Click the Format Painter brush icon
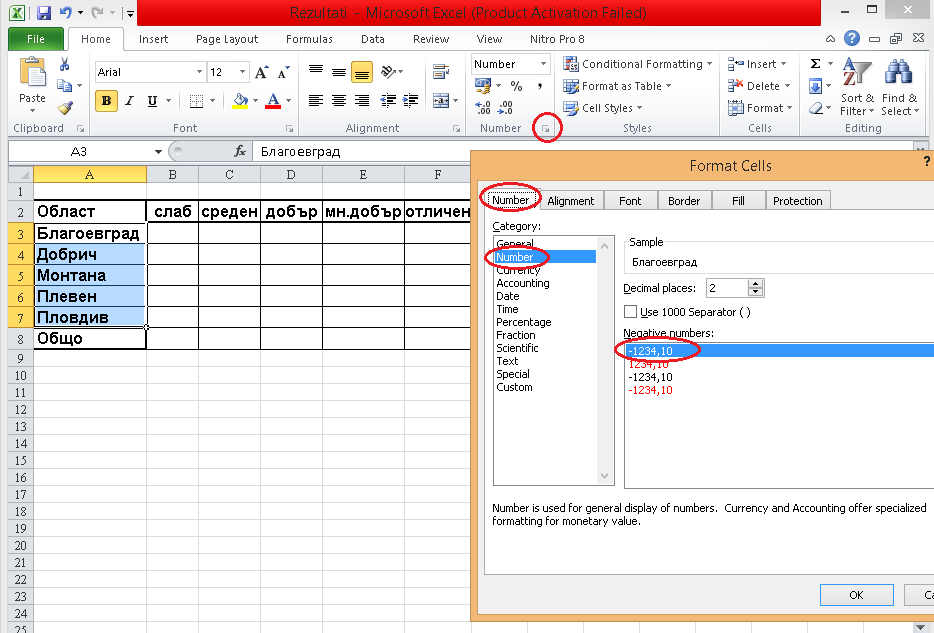 [x=65, y=108]
